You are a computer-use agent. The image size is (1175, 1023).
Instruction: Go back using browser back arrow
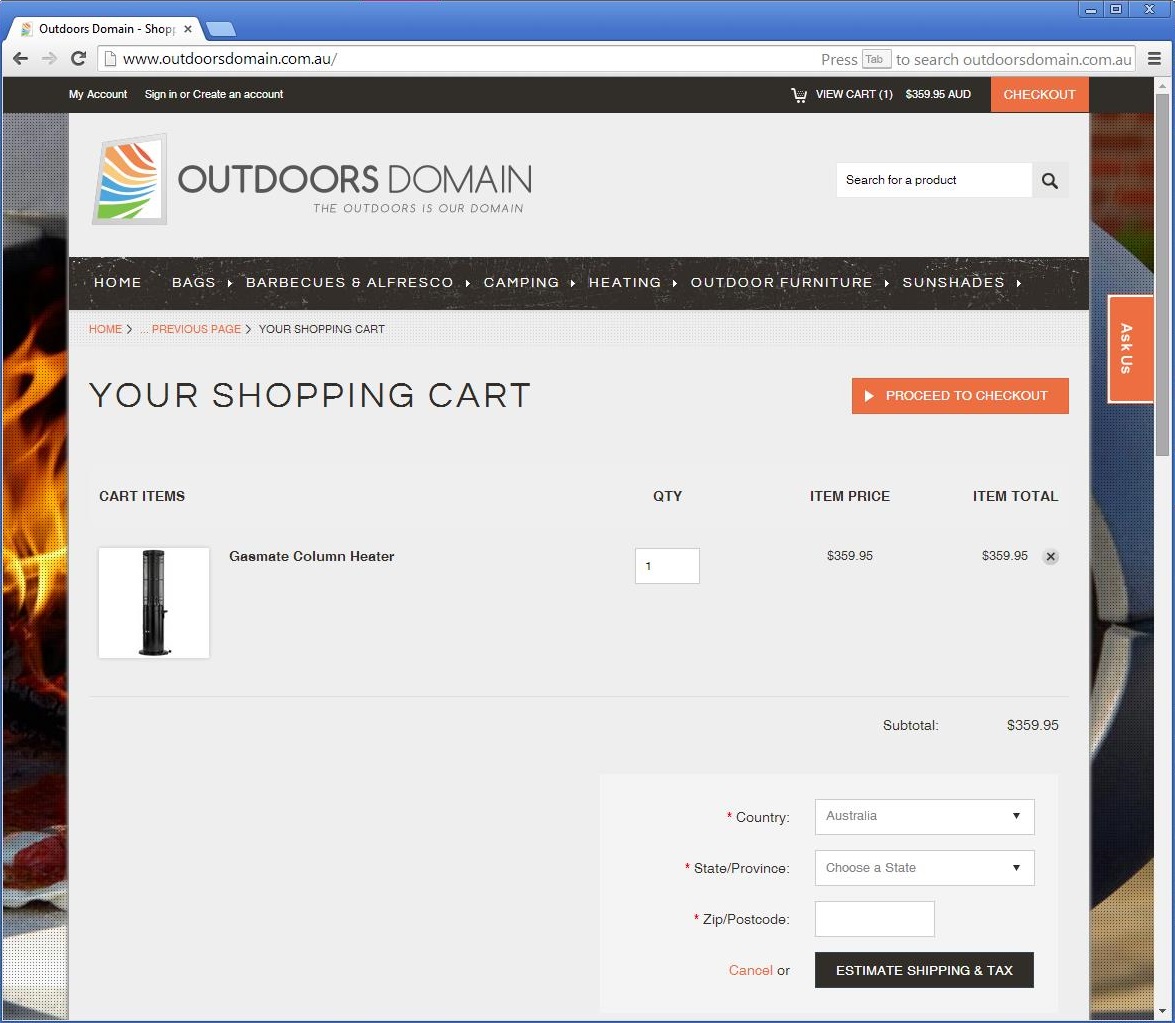point(20,59)
